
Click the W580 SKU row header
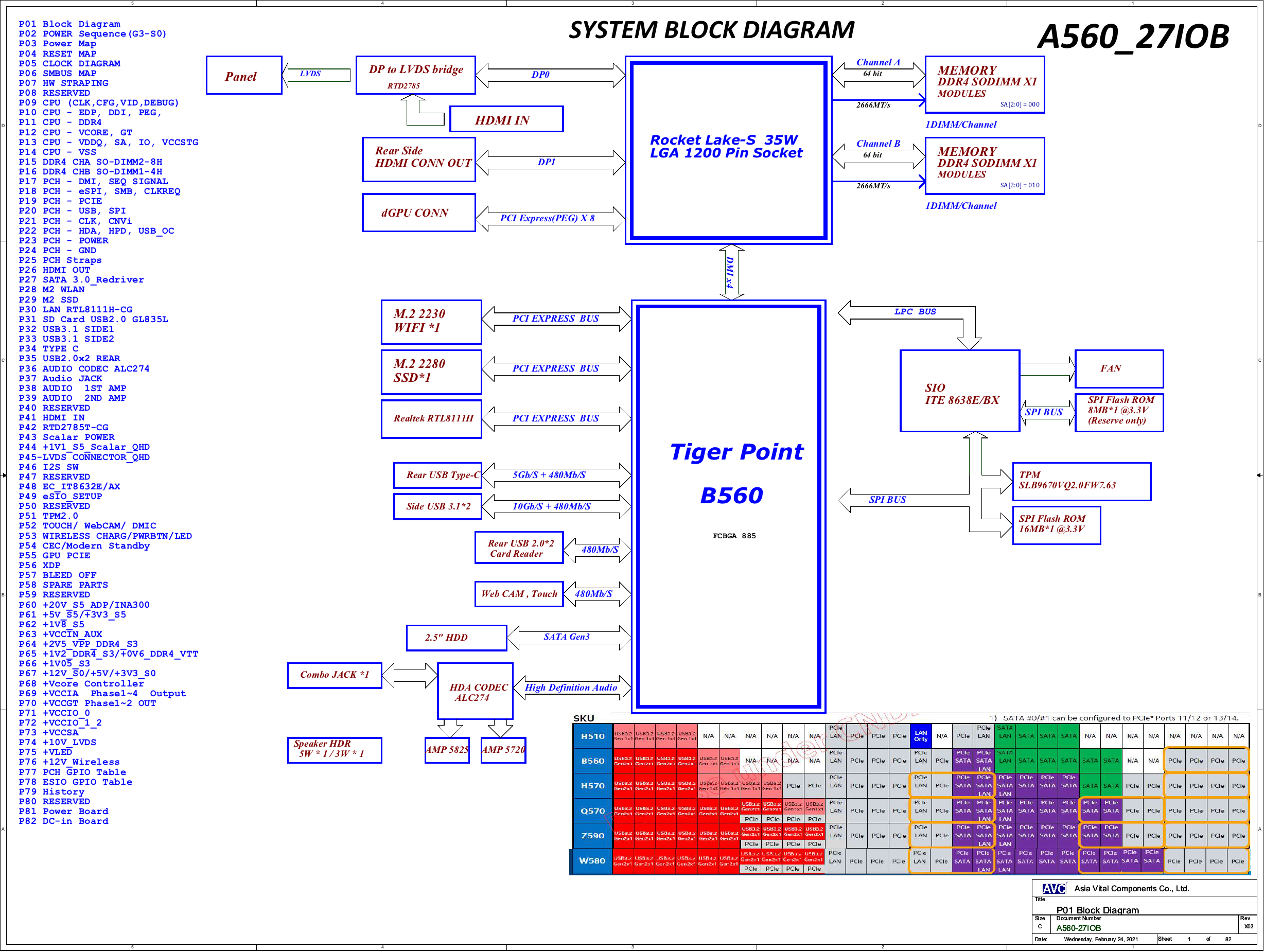coord(591,860)
